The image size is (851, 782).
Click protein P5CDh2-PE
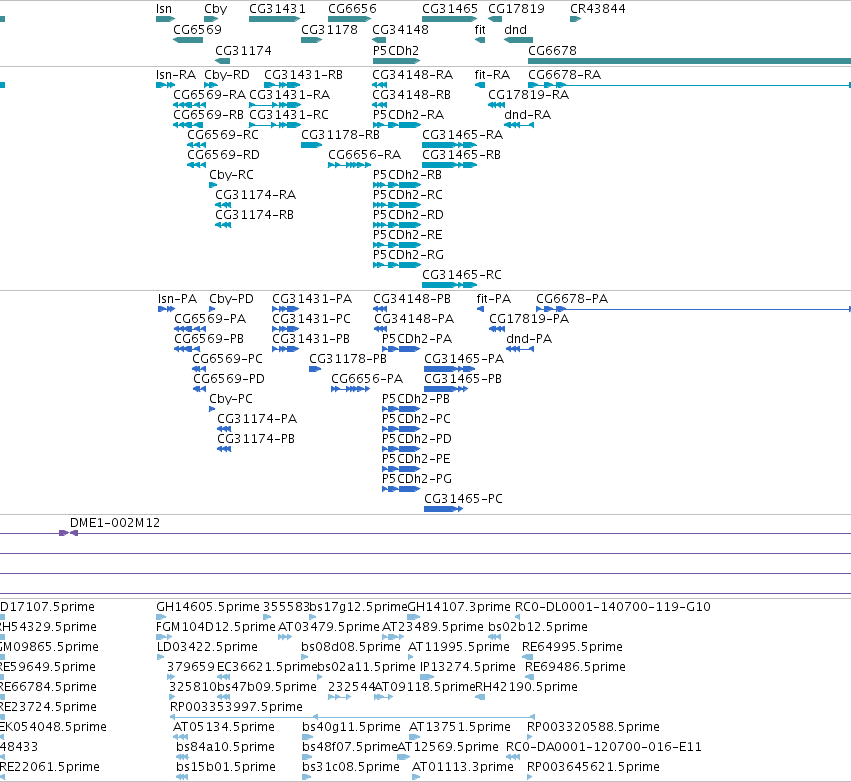pos(416,459)
